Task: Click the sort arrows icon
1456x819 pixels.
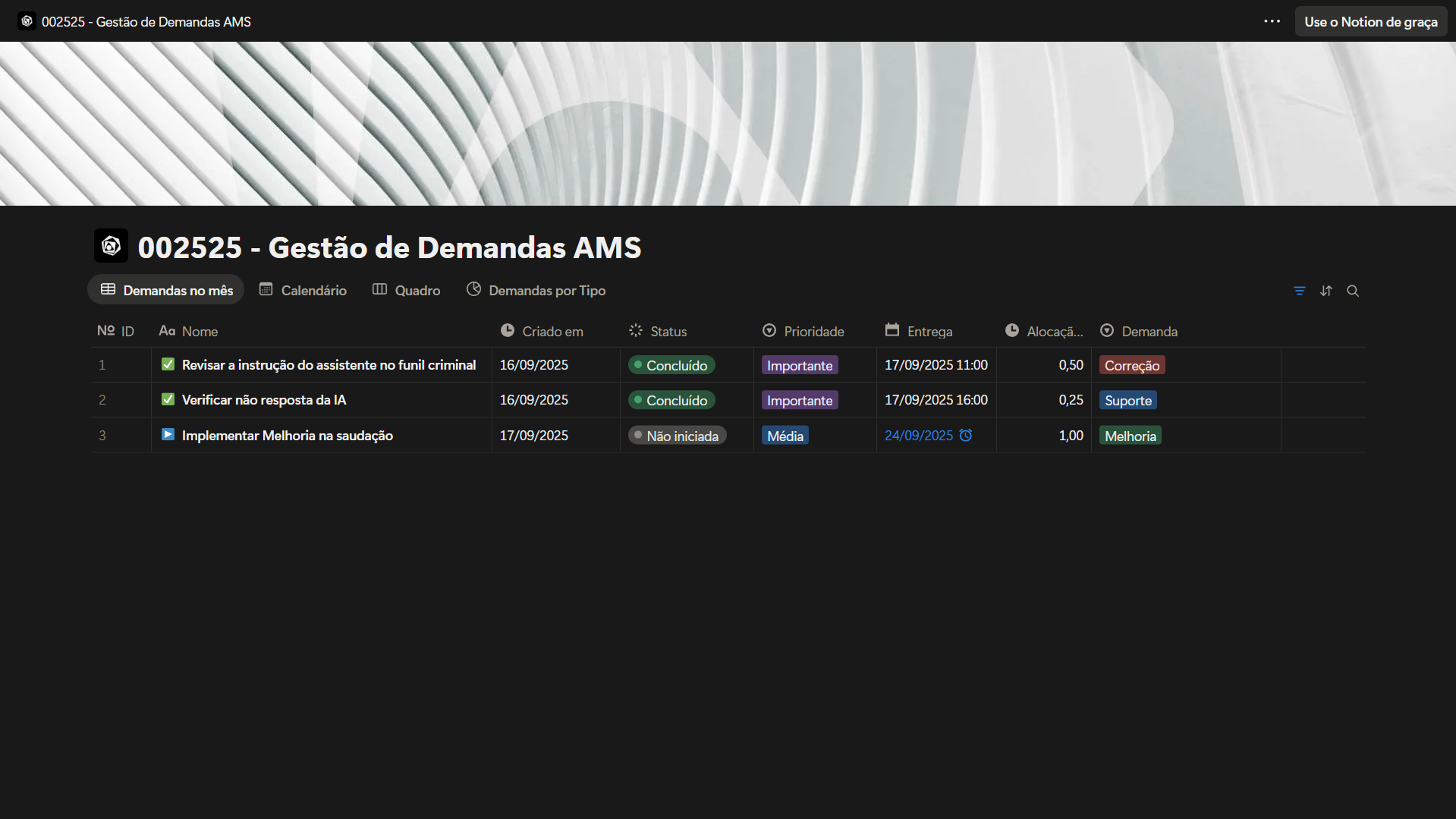Action: [1325, 291]
